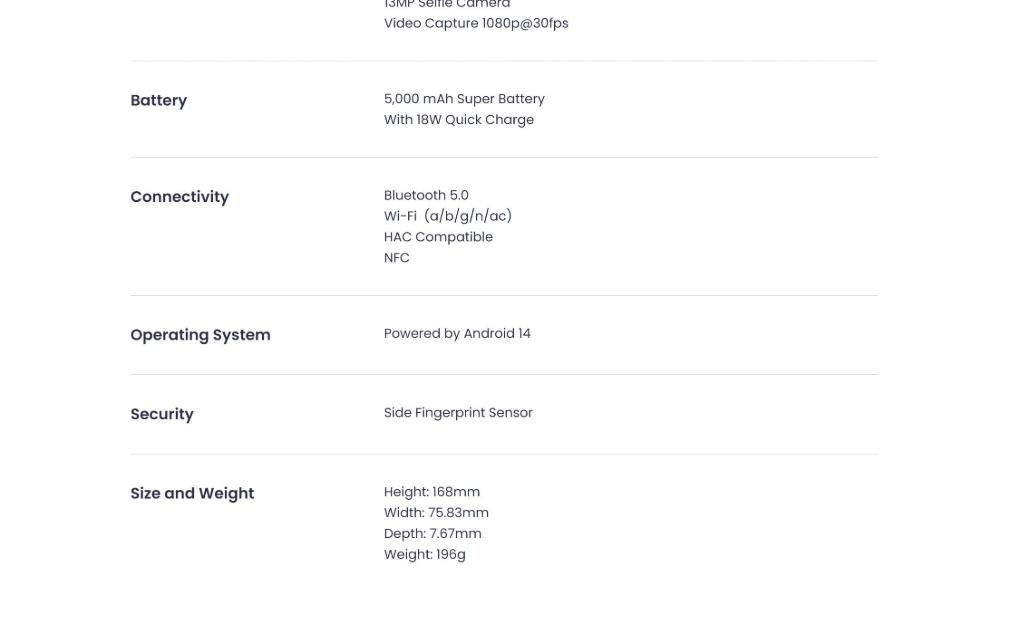Click the NFC entry under Connectivity

pos(396,258)
